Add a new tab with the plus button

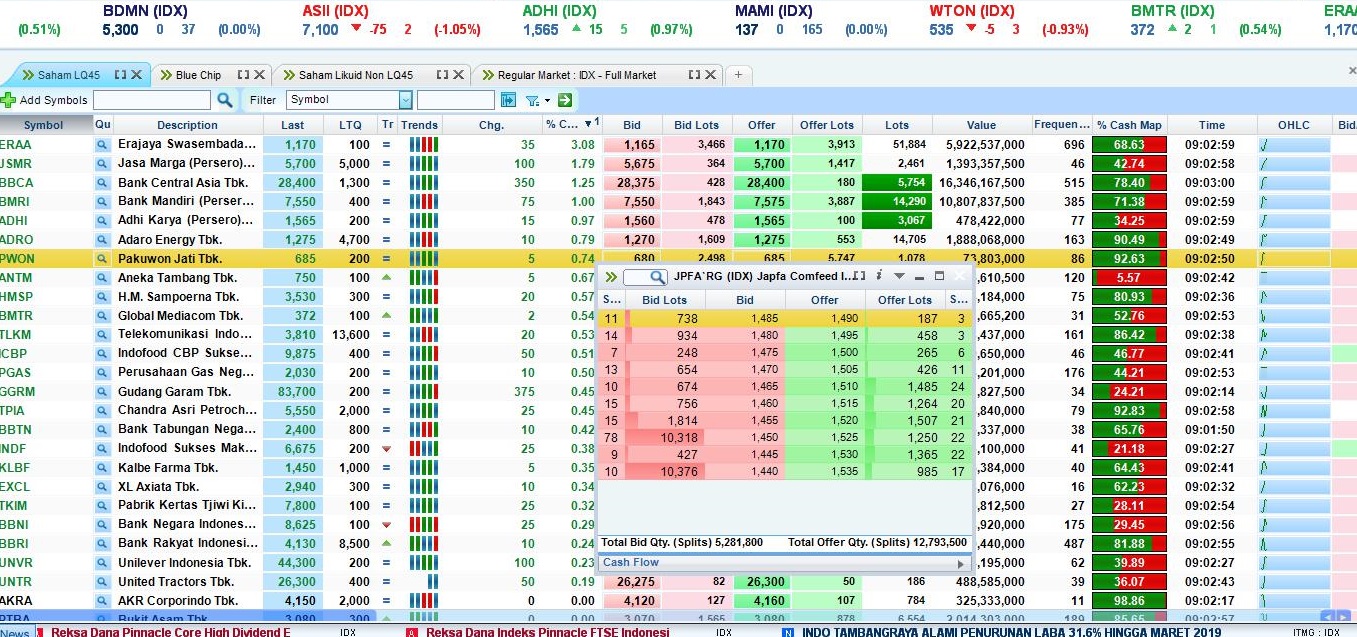pos(738,75)
